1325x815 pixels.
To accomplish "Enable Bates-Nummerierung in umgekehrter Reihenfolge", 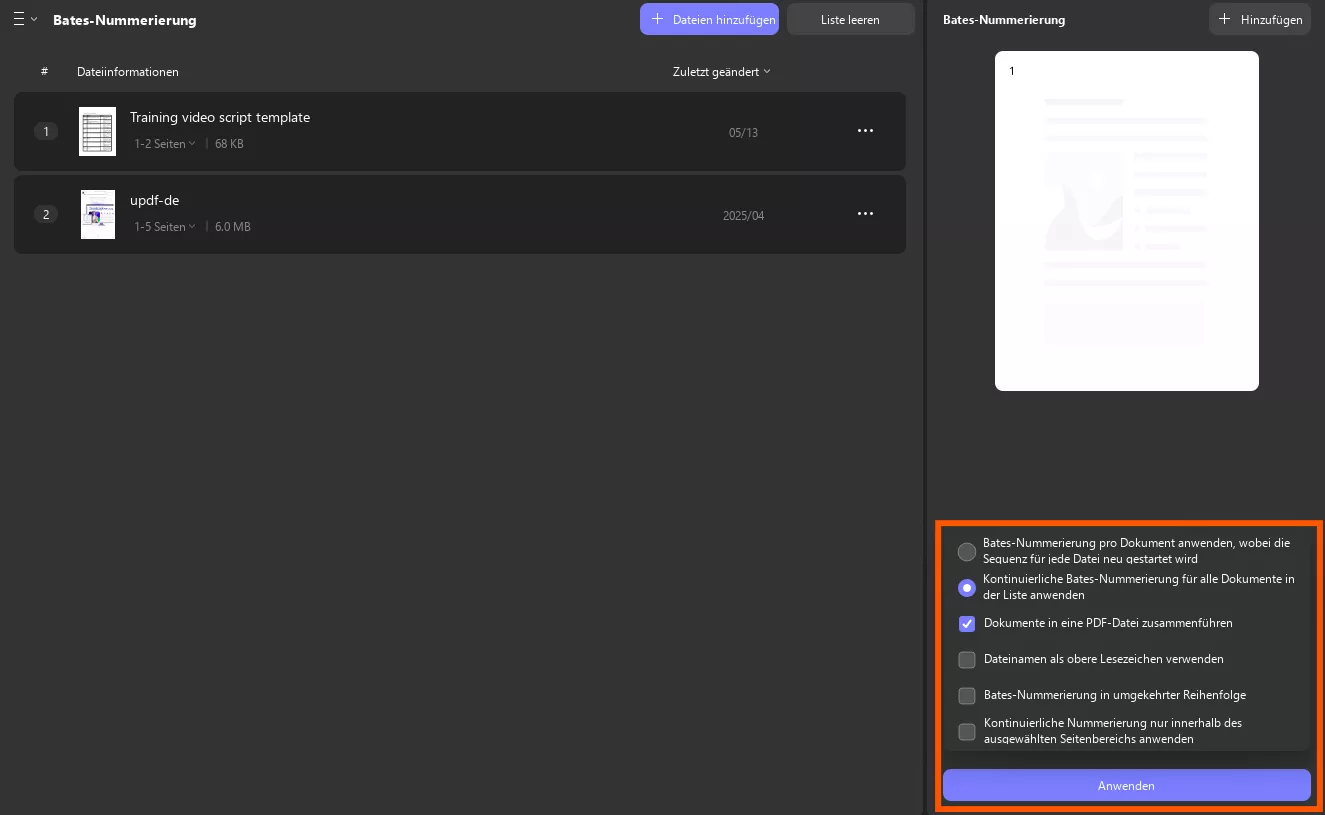I will tap(967, 695).
